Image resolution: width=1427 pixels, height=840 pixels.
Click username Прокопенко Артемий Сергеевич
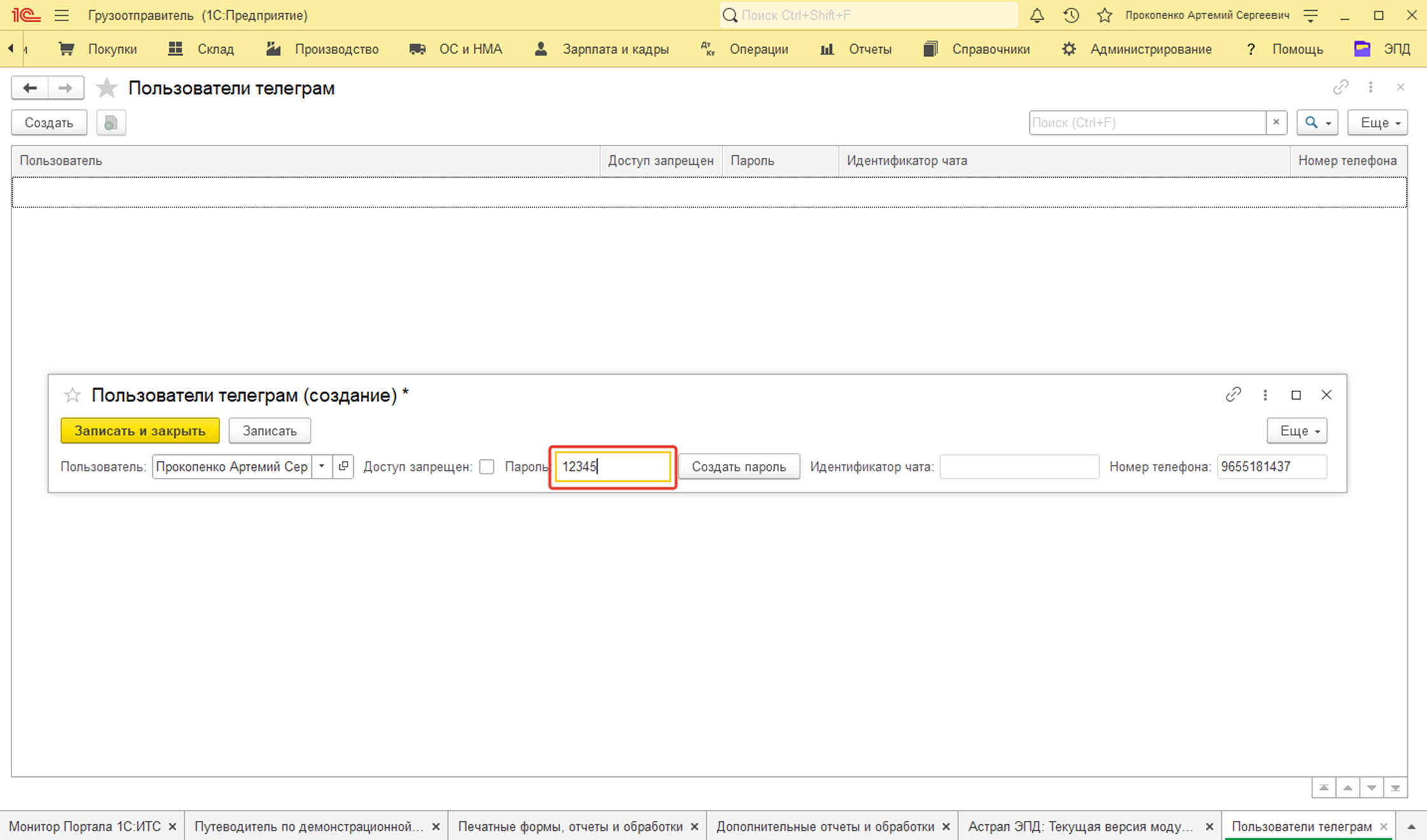(1207, 15)
